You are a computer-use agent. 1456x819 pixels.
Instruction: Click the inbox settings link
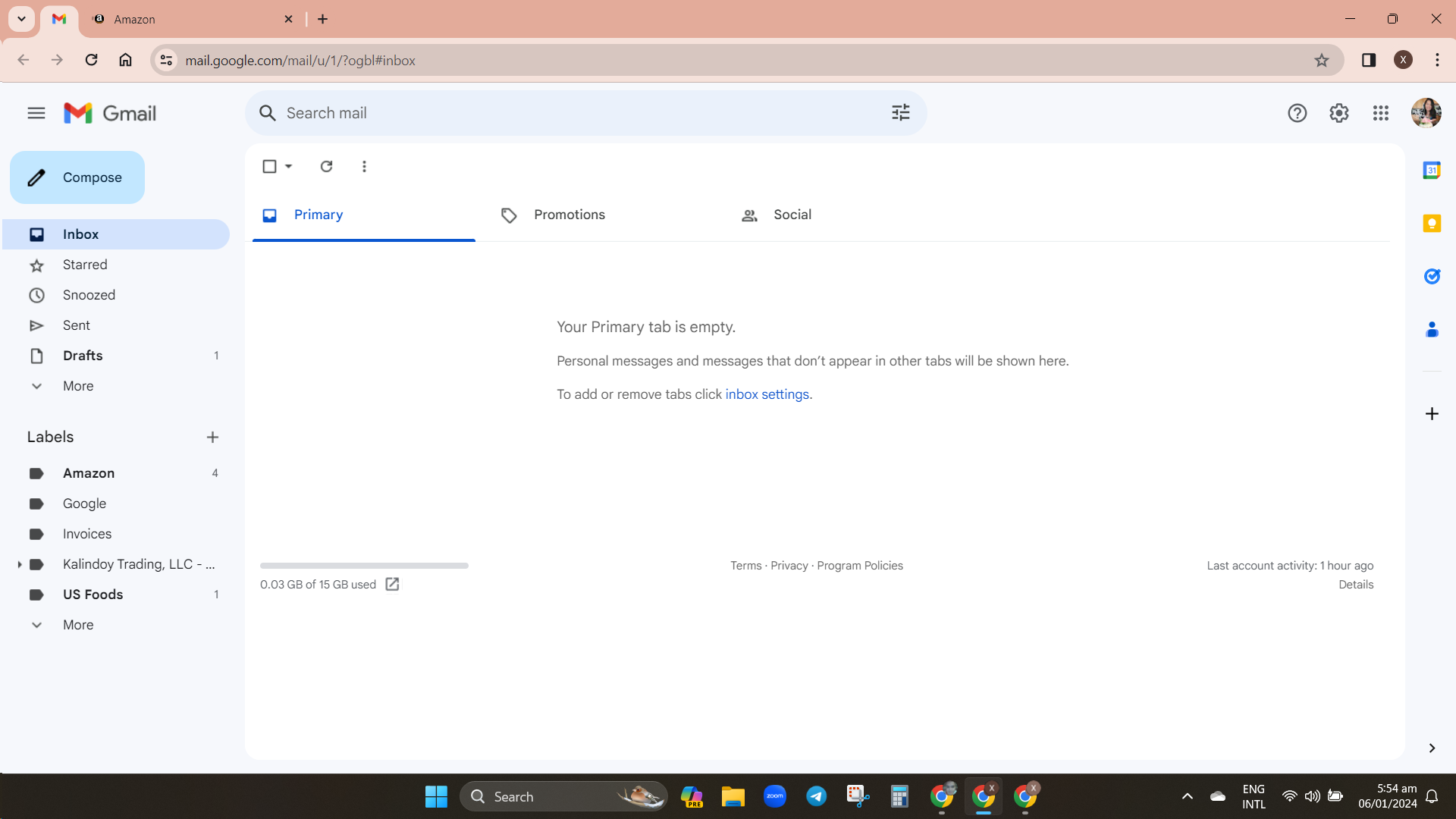coord(767,394)
